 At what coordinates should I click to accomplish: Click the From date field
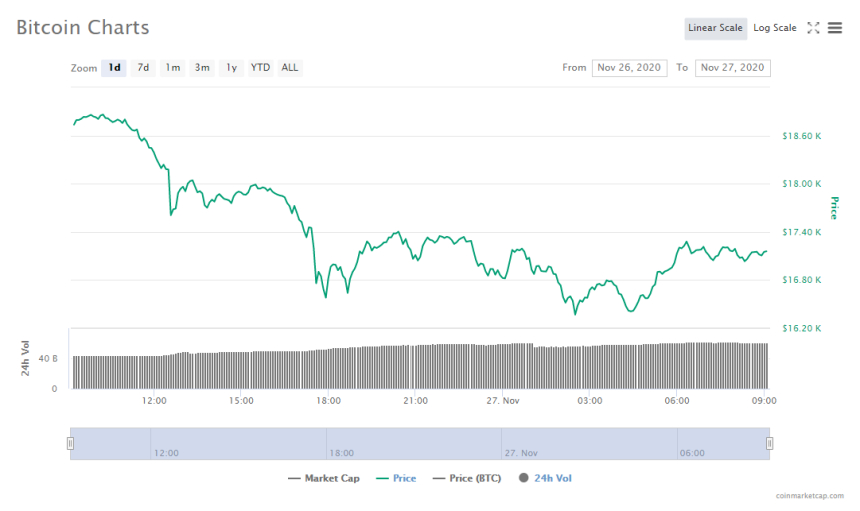click(630, 68)
